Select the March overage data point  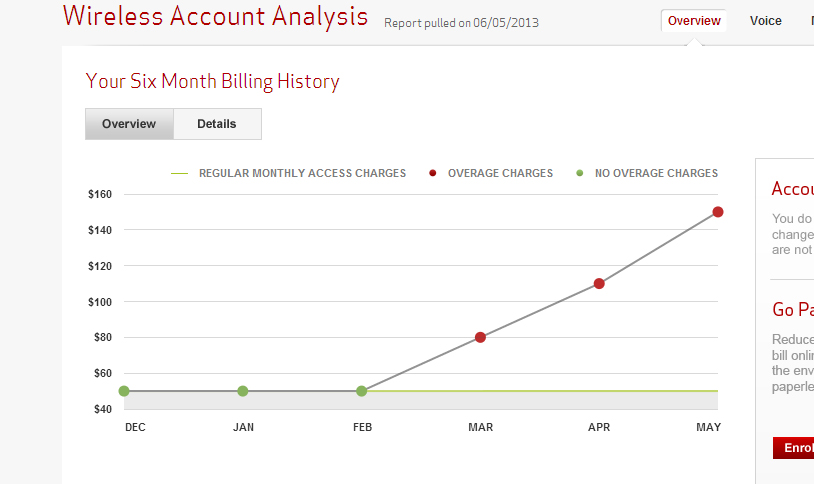[x=480, y=337]
